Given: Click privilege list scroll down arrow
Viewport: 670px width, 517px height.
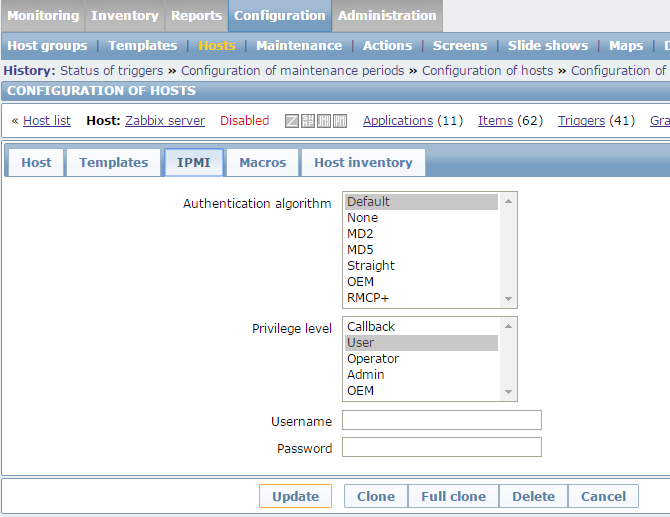Looking at the screenshot, I should click(508, 392).
